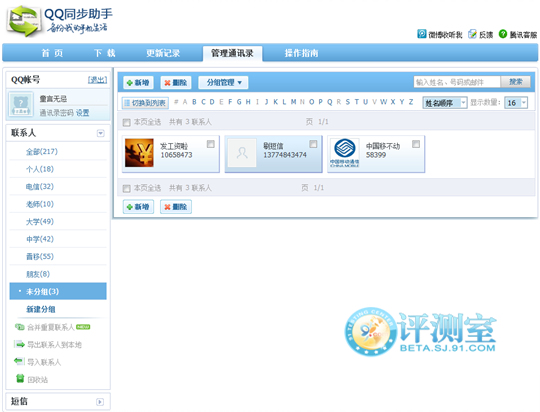Viewport: 540px width, 412px height.
Task: Tick the bottom 本页全选 checkbox
Action: 127,188
